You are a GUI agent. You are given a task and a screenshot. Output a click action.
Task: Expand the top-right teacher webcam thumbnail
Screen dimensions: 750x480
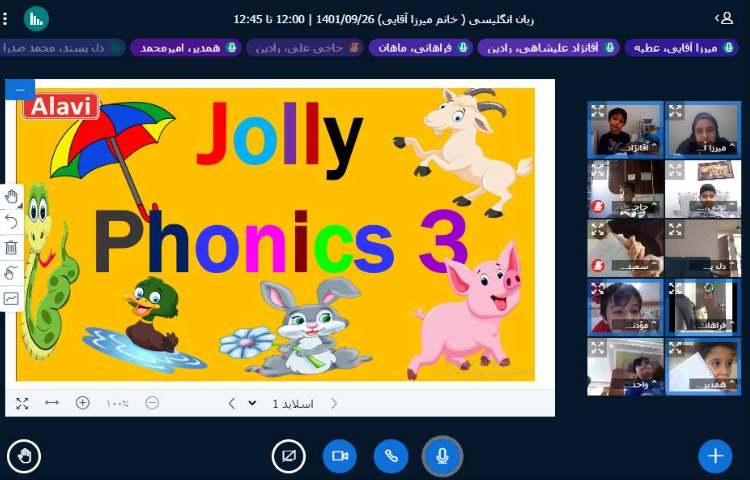pyautogui.click(x=675, y=112)
